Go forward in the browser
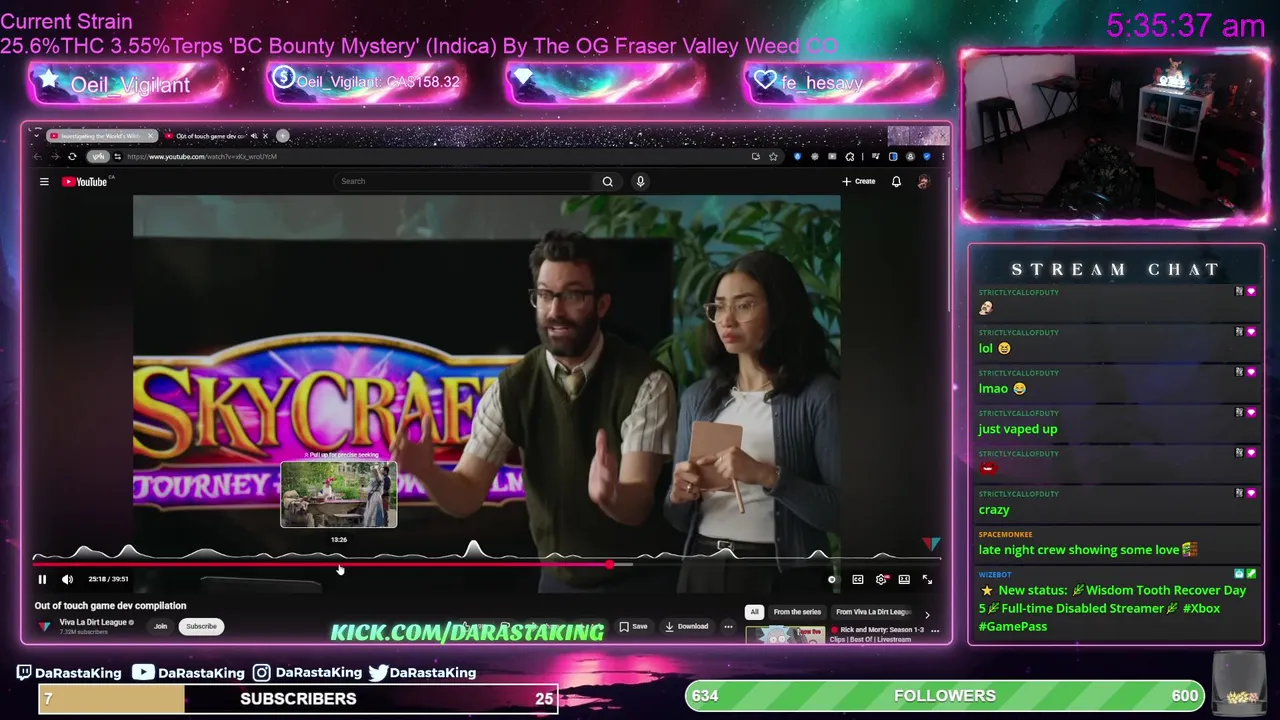 [x=55, y=156]
